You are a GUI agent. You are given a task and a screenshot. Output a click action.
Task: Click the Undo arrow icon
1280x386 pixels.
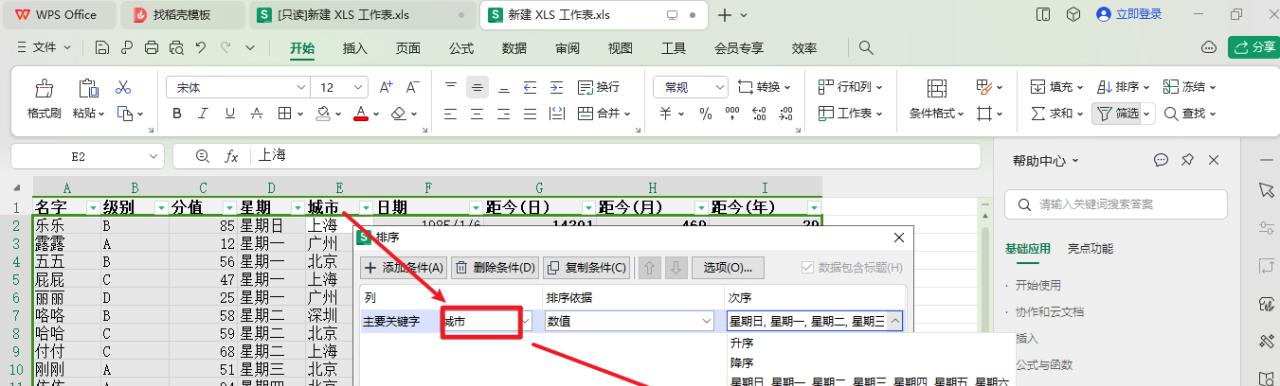tap(201, 47)
